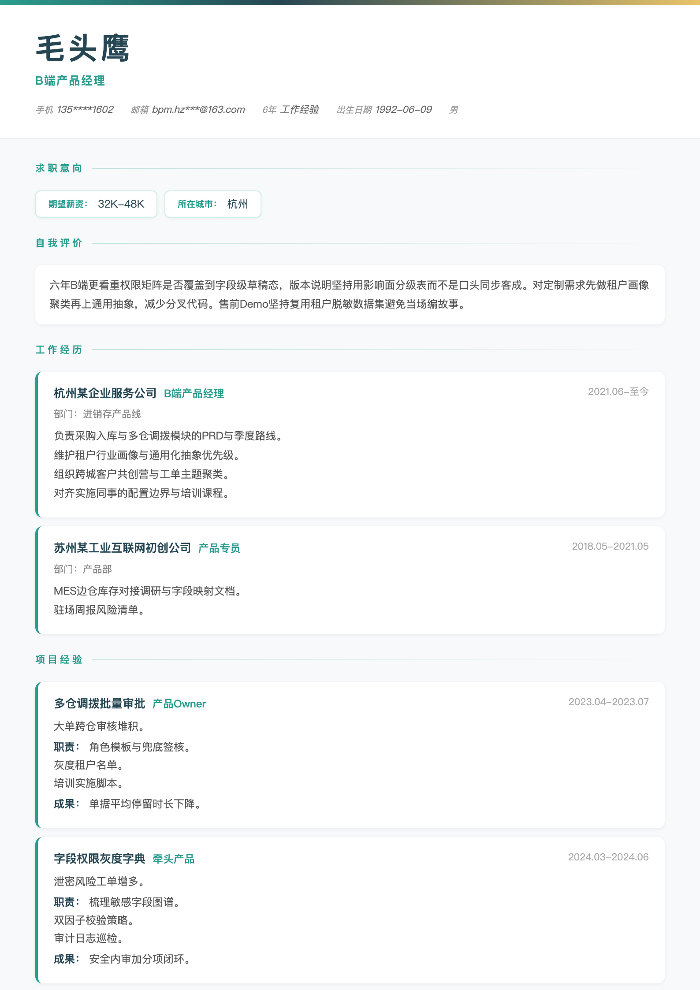Viewport: 700px width, 990px height.
Task: Click the 部门：进销存产品线 line
Action: [97, 414]
